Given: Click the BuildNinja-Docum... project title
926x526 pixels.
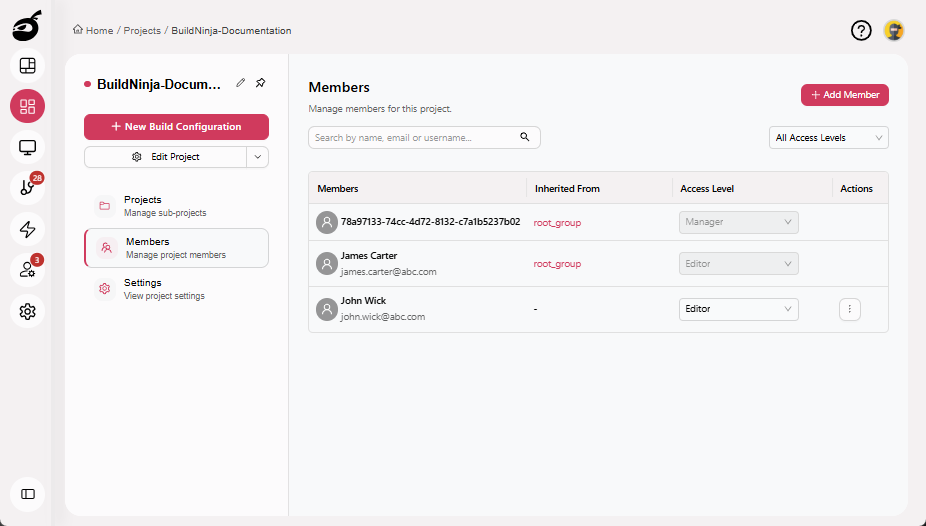Looking at the screenshot, I should pyautogui.click(x=159, y=84).
